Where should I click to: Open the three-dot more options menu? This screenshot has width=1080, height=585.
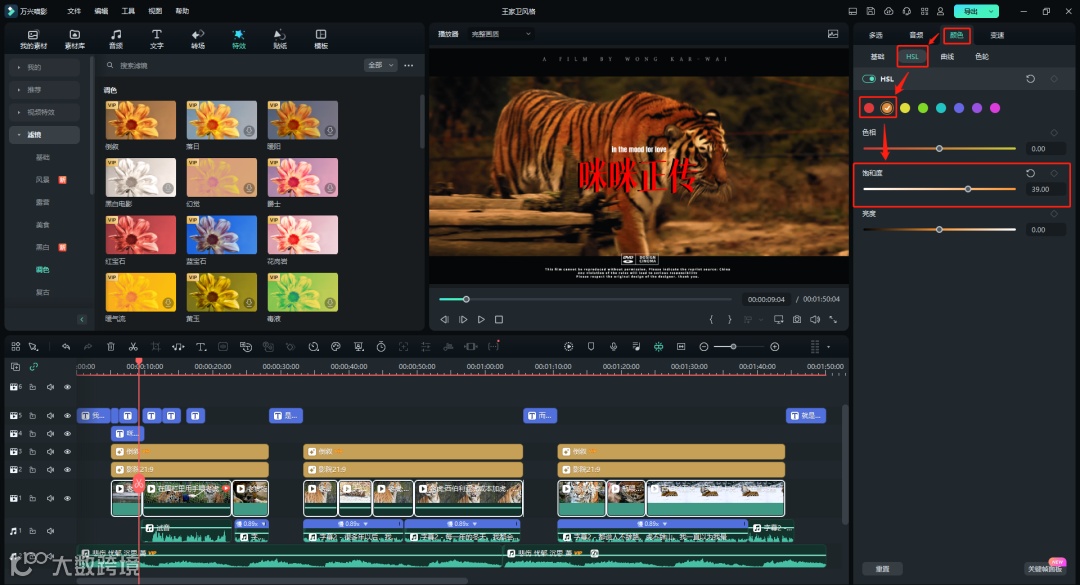pos(409,65)
